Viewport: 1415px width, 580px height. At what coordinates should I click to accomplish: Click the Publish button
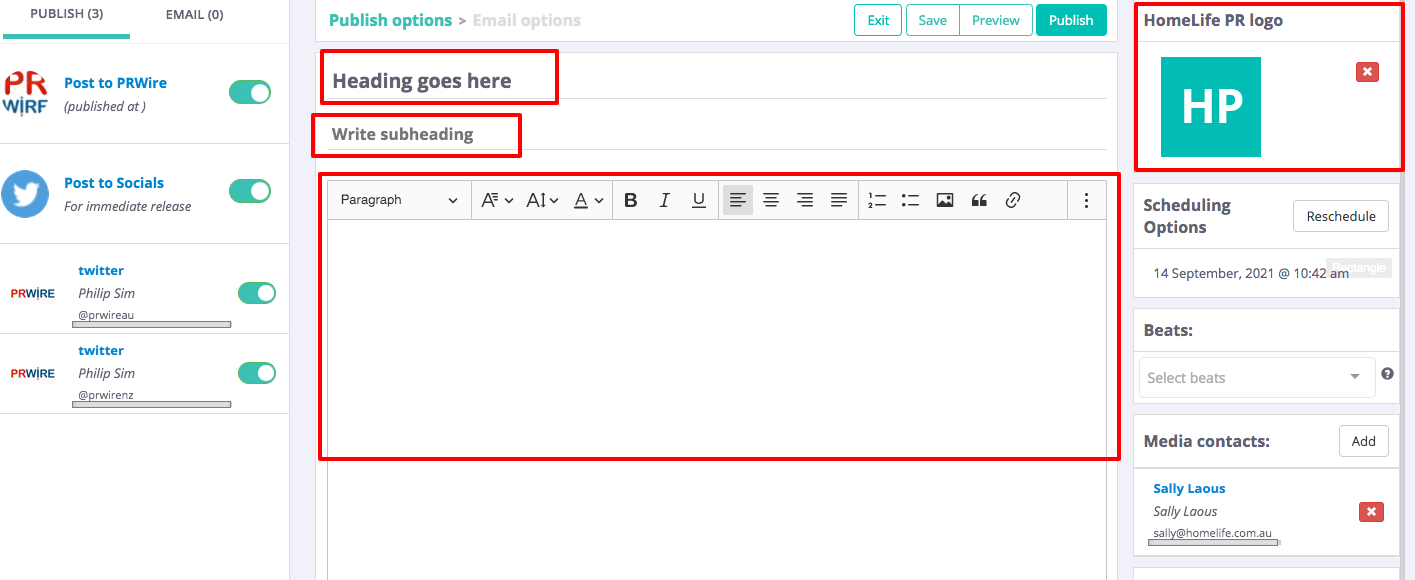[x=1071, y=20]
